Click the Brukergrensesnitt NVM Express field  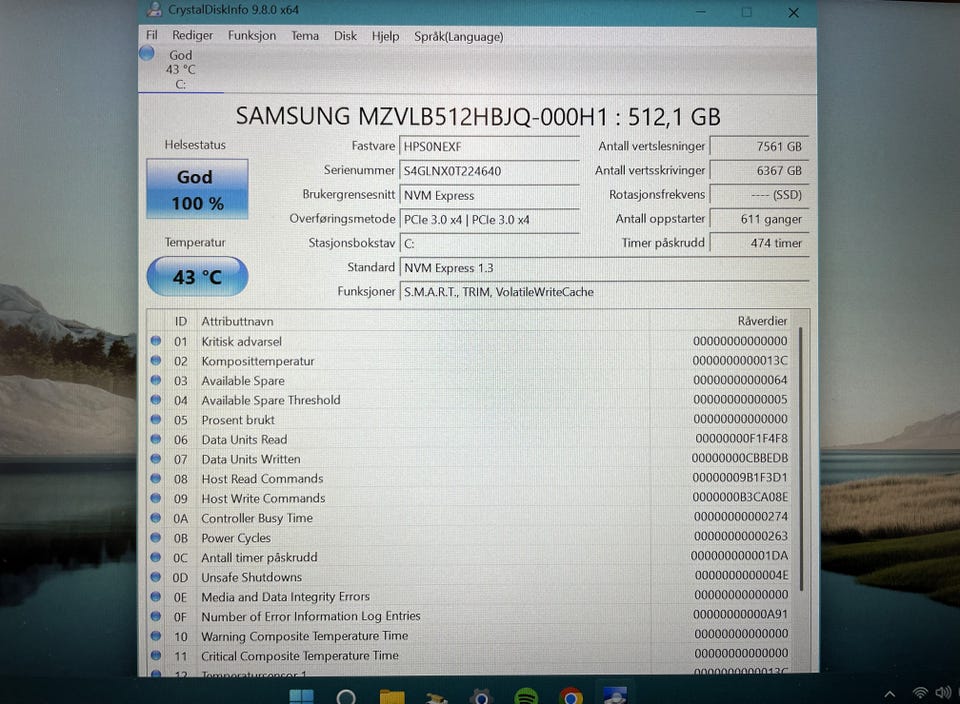[489, 195]
